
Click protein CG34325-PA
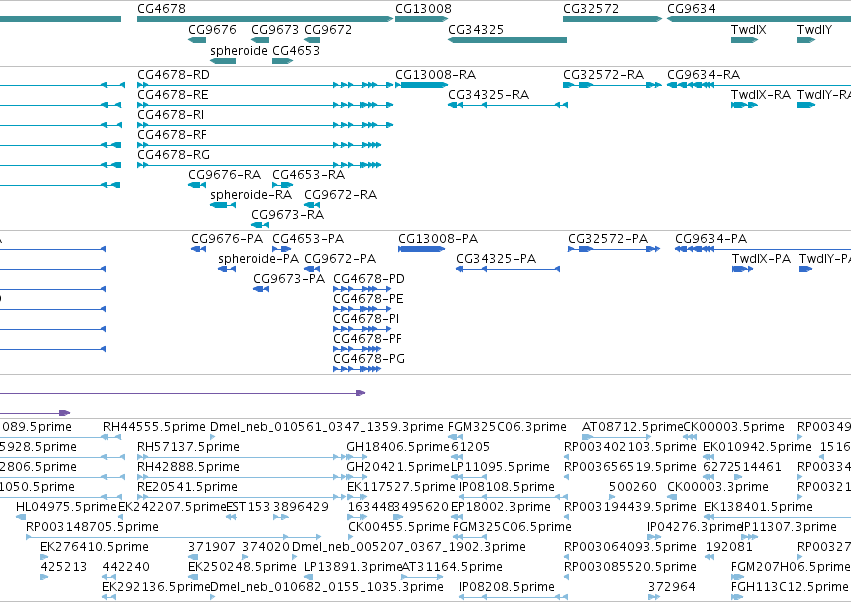pyautogui.click(x=496, y=259)
